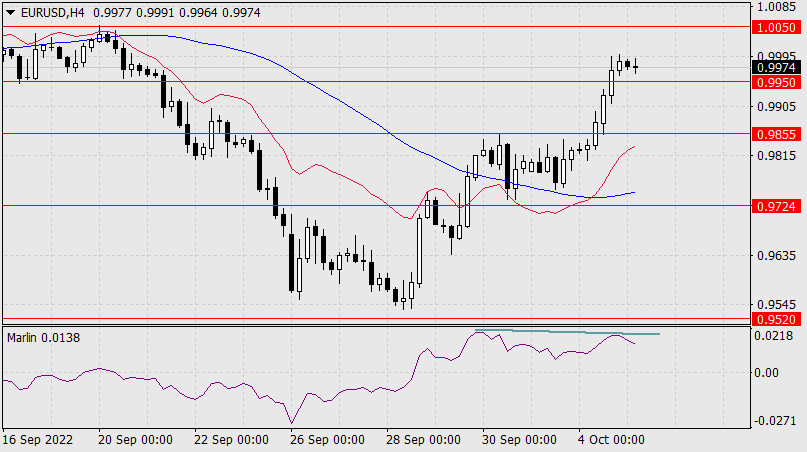Select the 1.0050 red price level label
The height and width of the screenshot is (452, 807).
tap(777, 27)
